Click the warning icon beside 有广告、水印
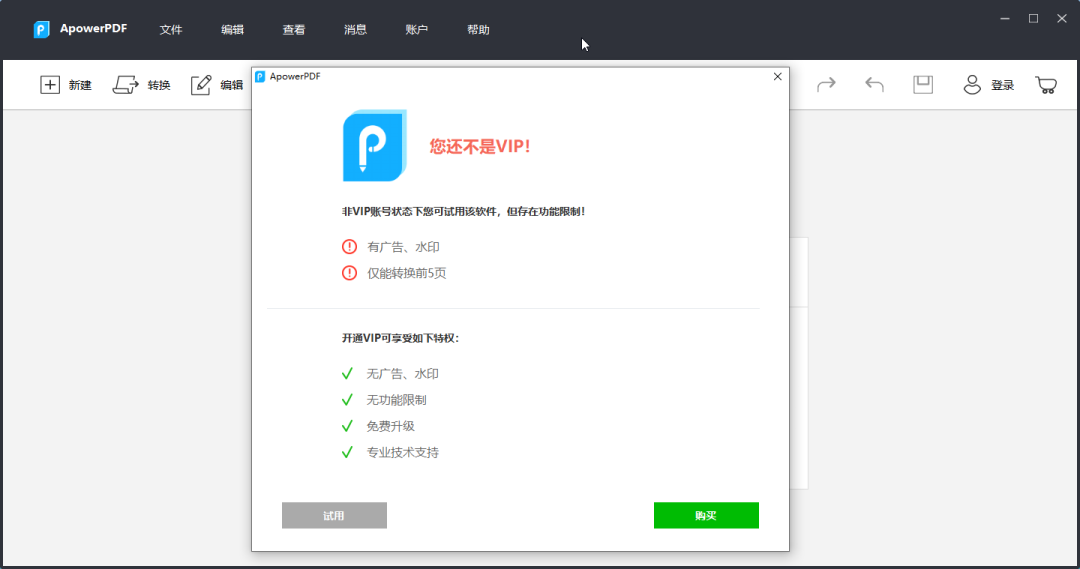 tap(349, 247)
